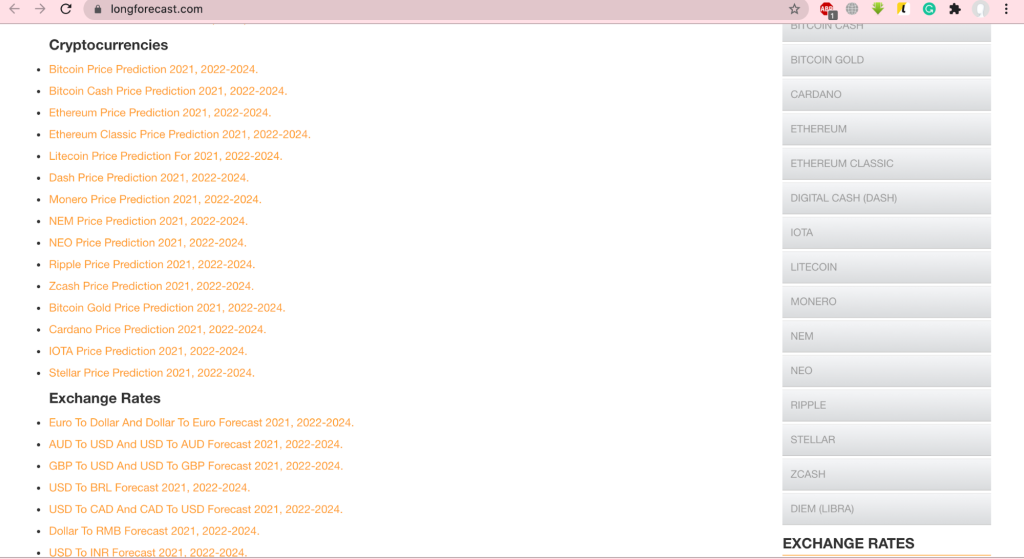The image size is (1024, 559).
Task: Click the user profile avatar icon
Action: [x=981, y=9]
